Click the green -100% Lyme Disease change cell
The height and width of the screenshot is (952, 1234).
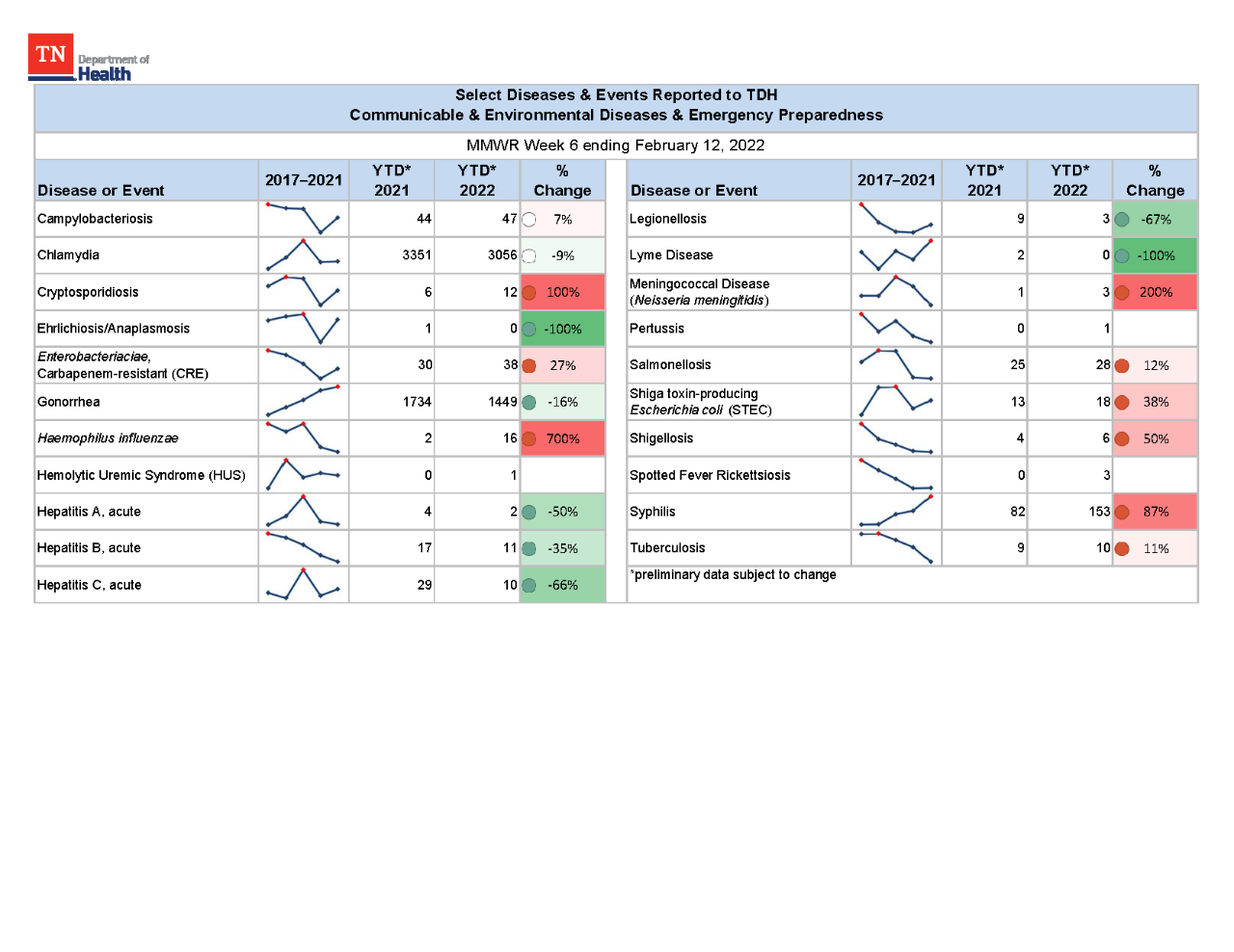click(1155, 255)
